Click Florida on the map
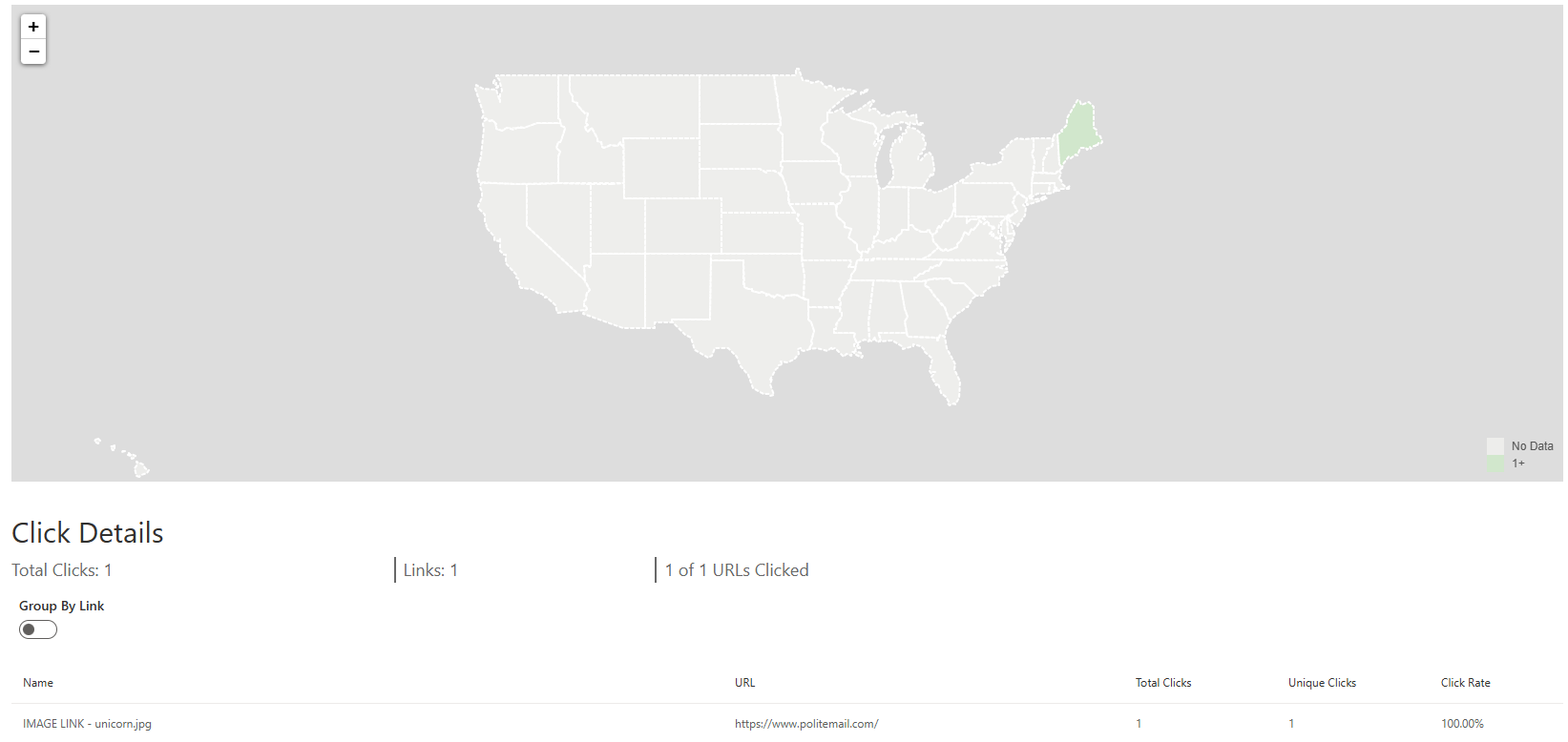 (x=945, y=372)
